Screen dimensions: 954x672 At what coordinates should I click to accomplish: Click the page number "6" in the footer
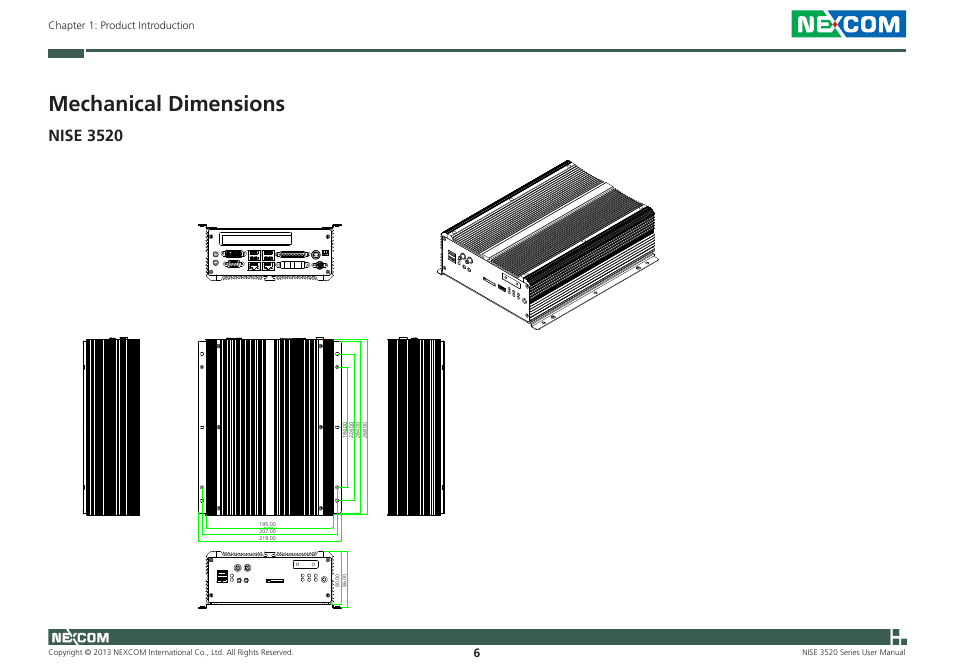pyautogui.click(x=476, y=653)
